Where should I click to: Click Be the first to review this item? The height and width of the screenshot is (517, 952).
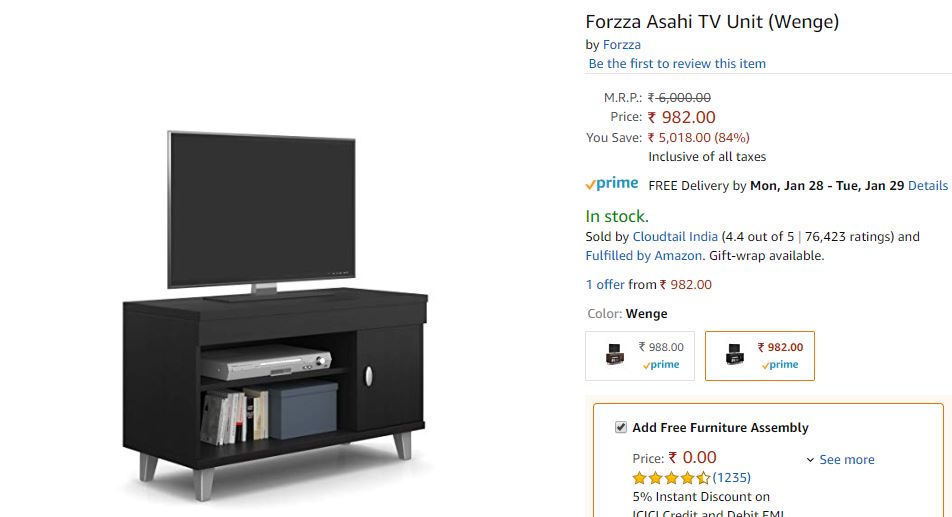[x=677, y=64]
